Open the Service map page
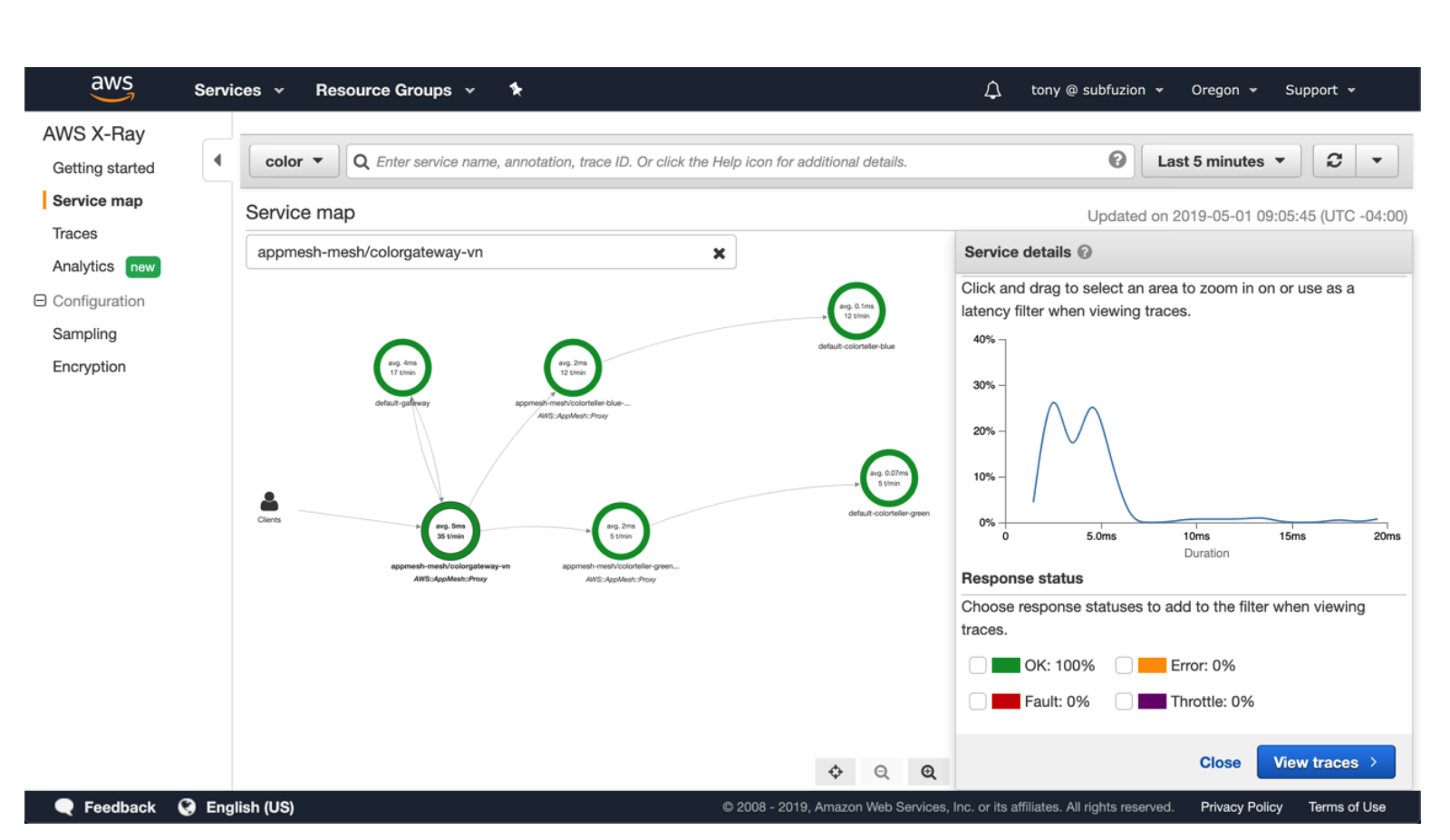This screenshot has width=1450, height=840. tap(97, 200)
